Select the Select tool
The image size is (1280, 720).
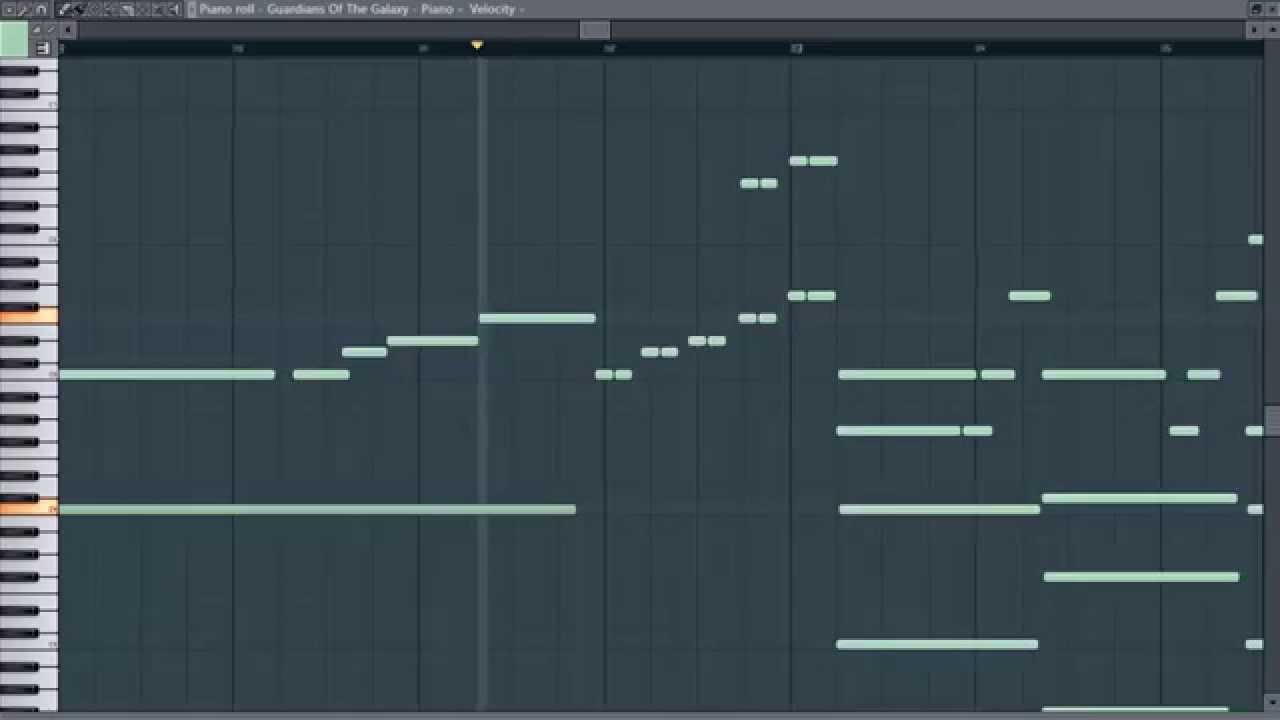[x=144, y=9]
